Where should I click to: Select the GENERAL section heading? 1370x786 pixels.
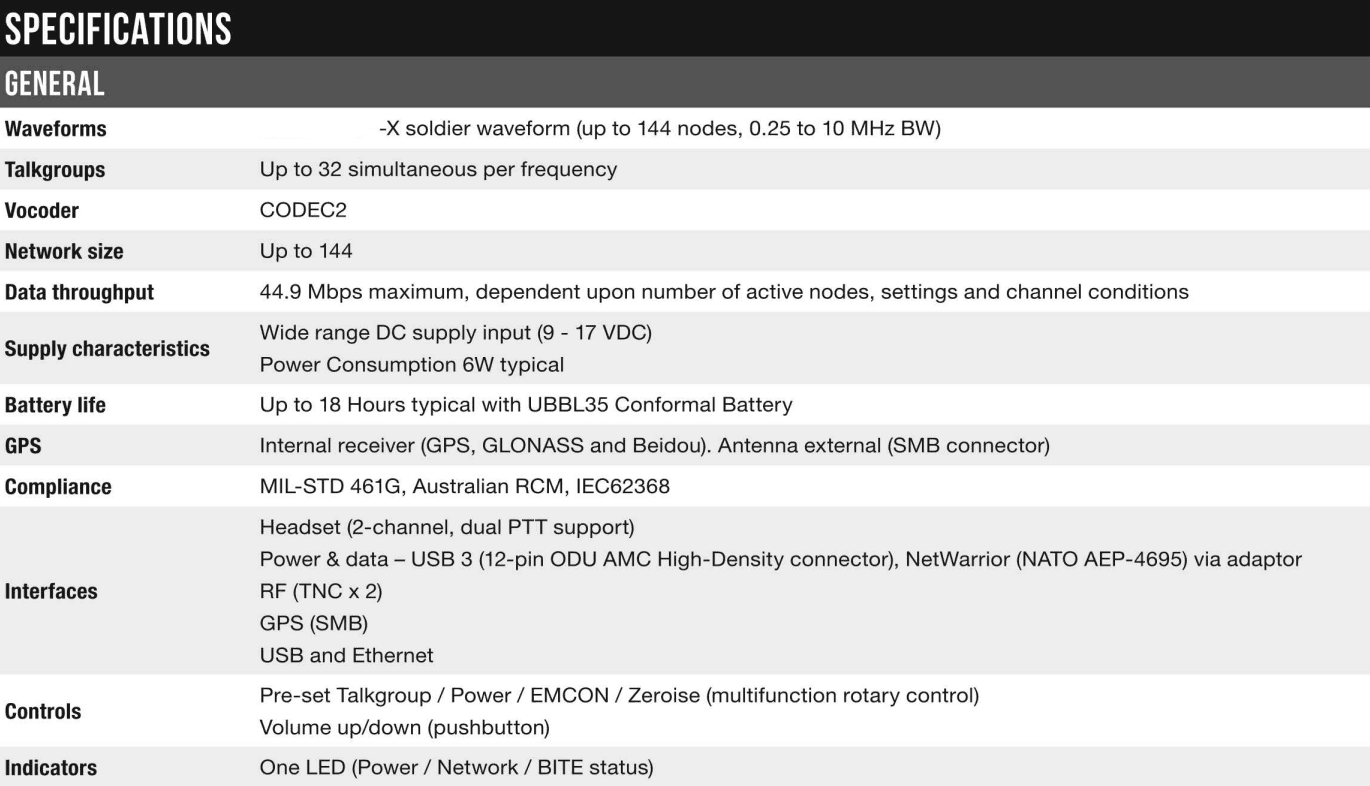[x=55, y=84]
